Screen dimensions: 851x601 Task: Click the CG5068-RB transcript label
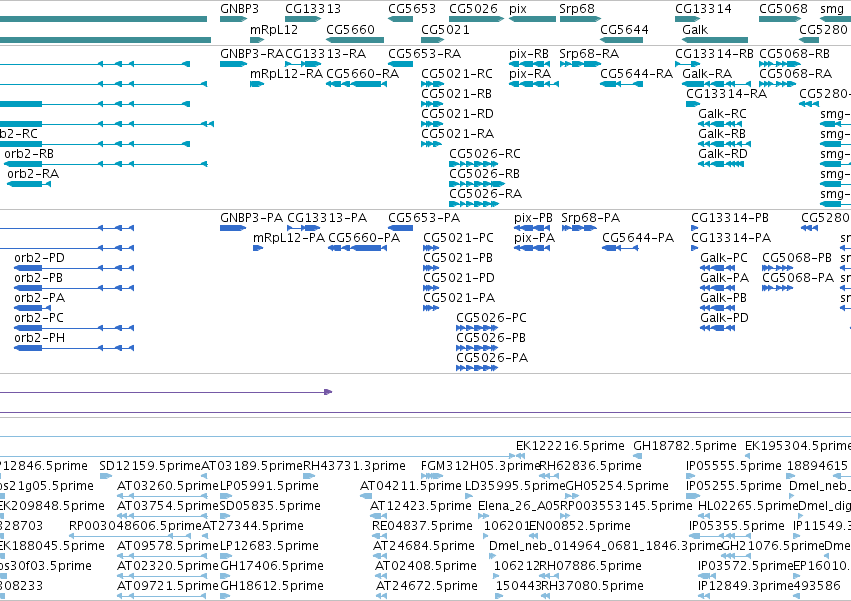[795, 54]
